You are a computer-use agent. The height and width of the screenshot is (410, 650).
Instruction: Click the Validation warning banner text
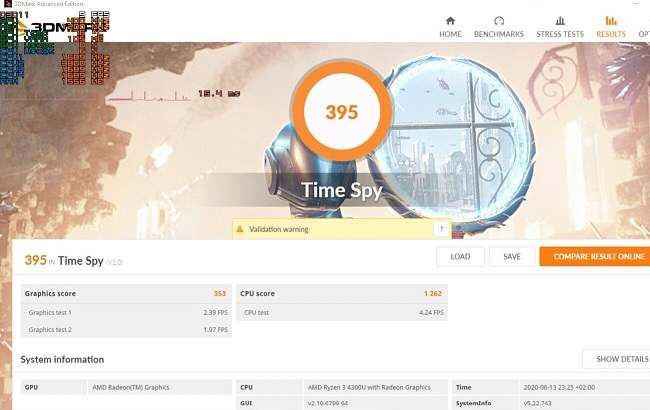279,229
